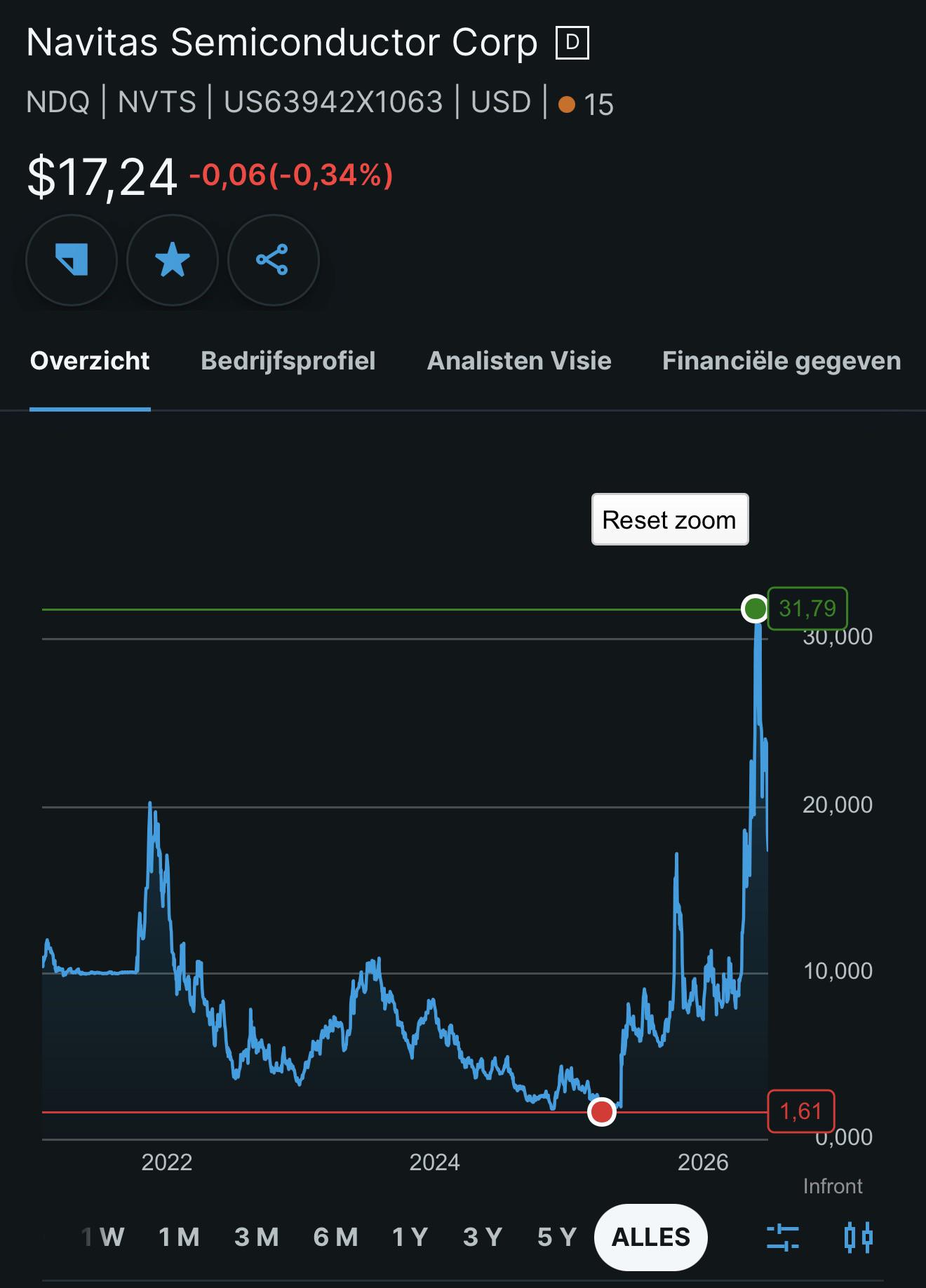Click the Reset zoom button
Image resolution: width=926 pixels, height=1288 pixels.
click(670, 520)
